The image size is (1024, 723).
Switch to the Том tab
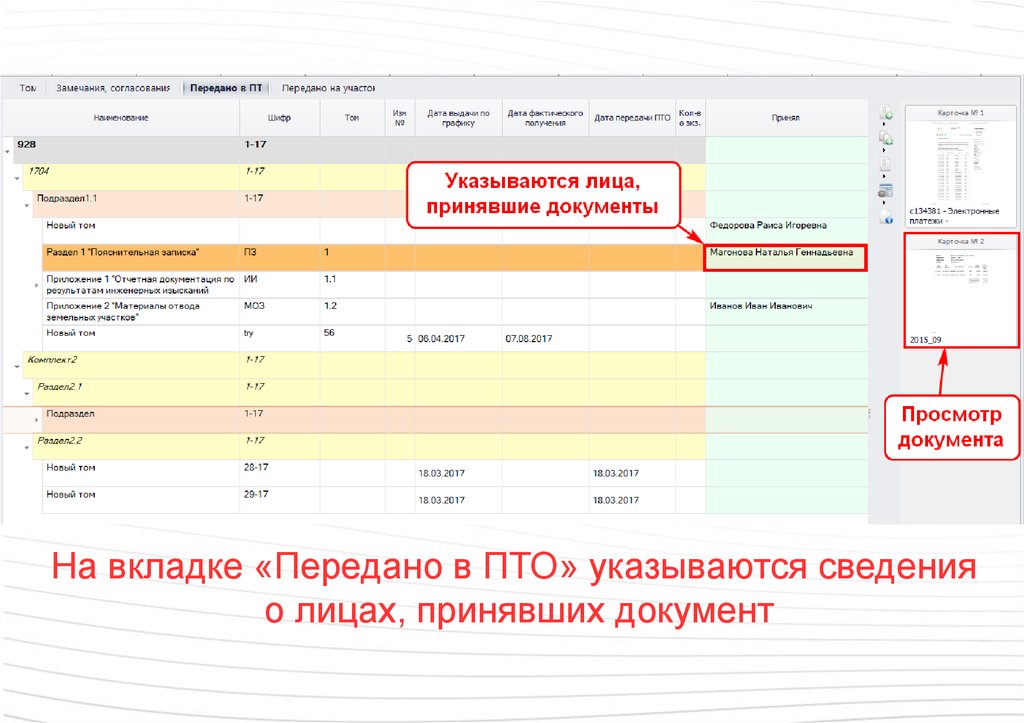point(27,88)
